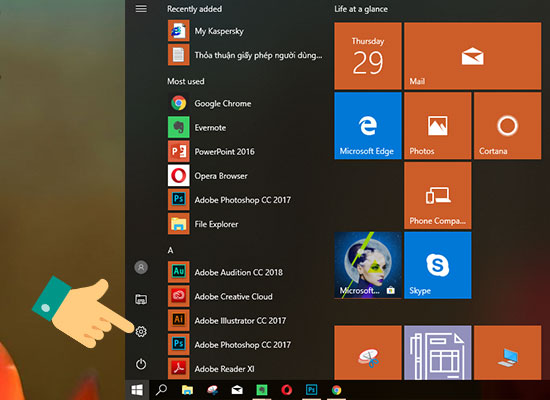This screenshot has width=550, height=400.
Task: Open the Photos tile
Action: coord(437,126)
